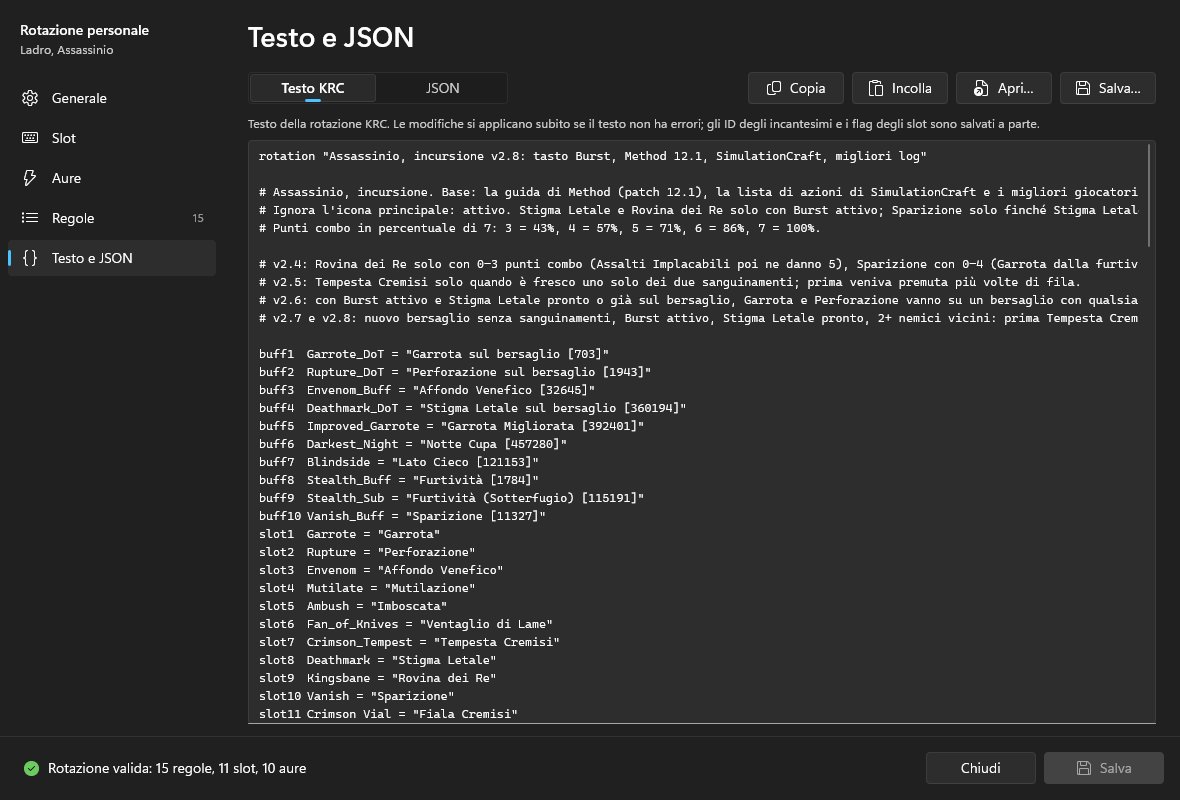Select Testo e JSON in sidebar
This screenshot has width=1180, height=800.
pos(112,257)
